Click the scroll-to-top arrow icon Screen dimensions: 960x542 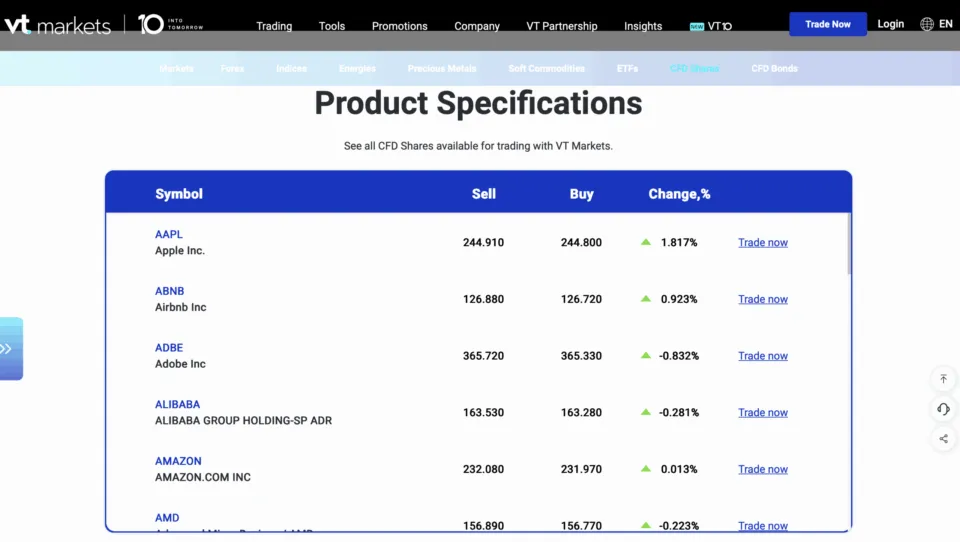(x=943, y=379)
